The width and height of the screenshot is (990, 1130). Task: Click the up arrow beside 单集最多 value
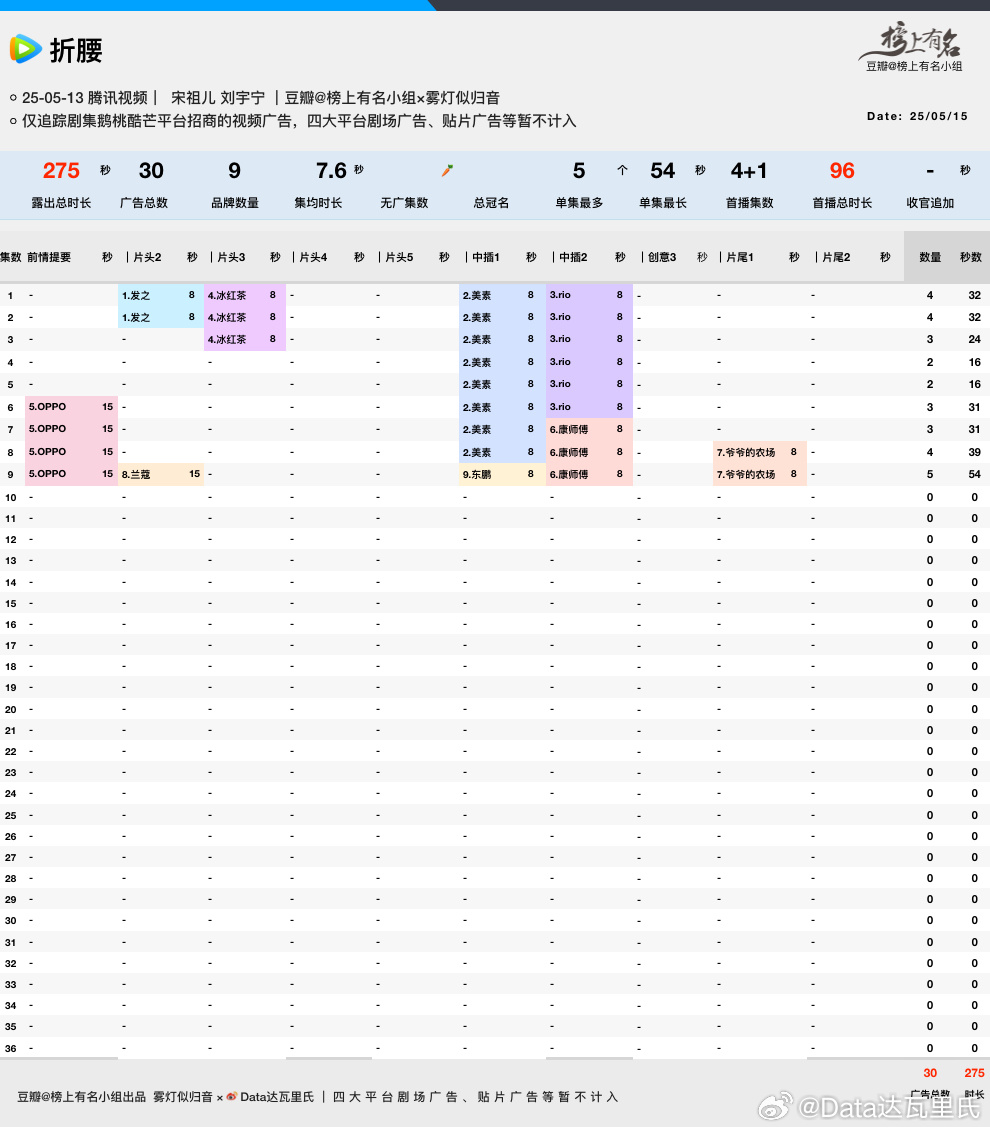pyautogui.click(x=623, y=170)
